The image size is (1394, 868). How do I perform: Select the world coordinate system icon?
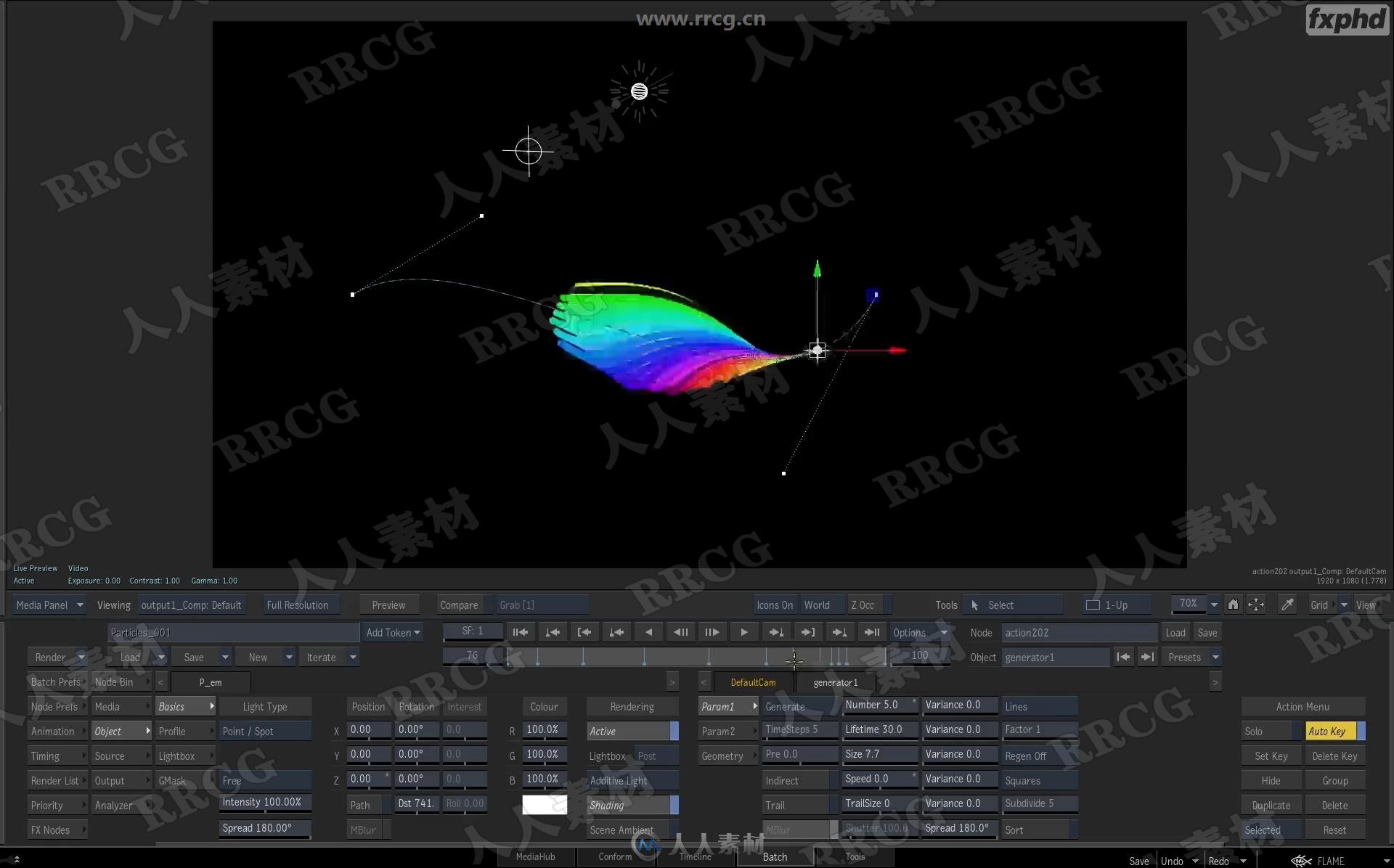(x=816, y=604)
